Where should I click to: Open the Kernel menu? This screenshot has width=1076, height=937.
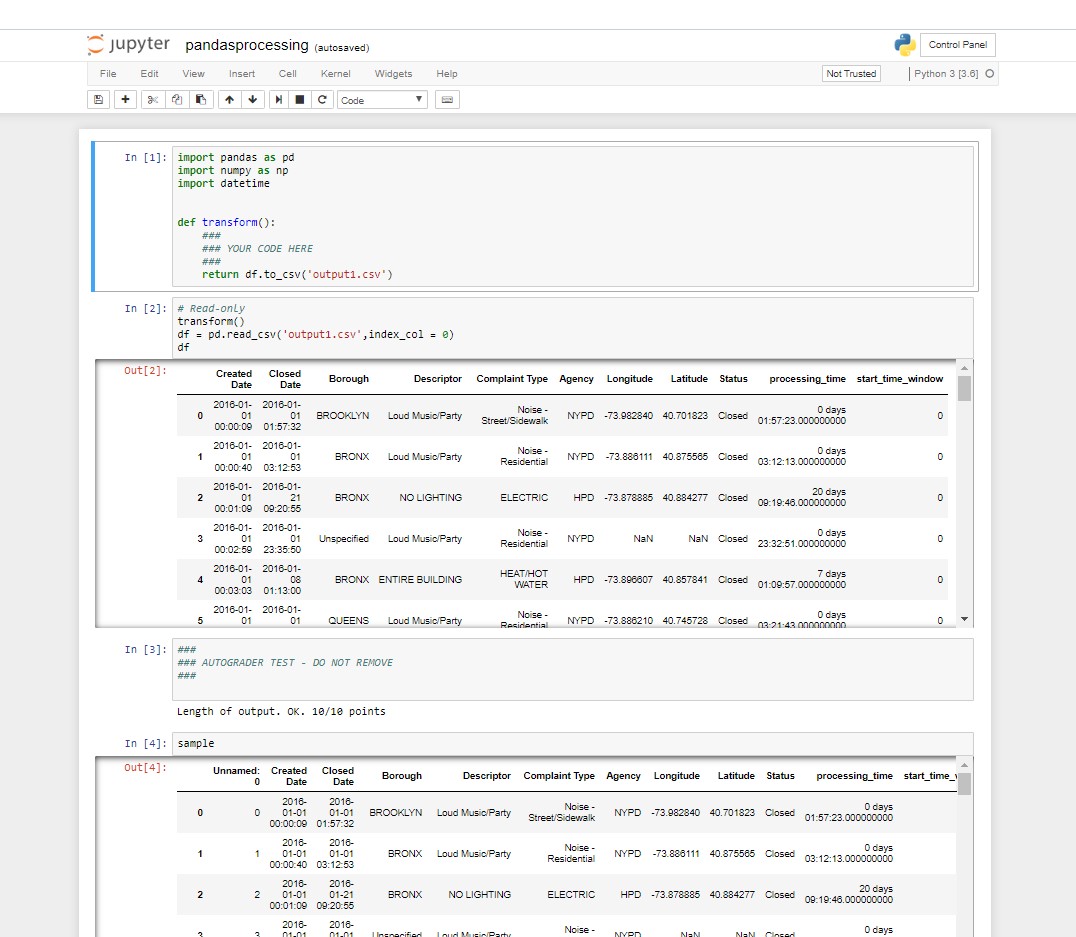tap(335, 73)
